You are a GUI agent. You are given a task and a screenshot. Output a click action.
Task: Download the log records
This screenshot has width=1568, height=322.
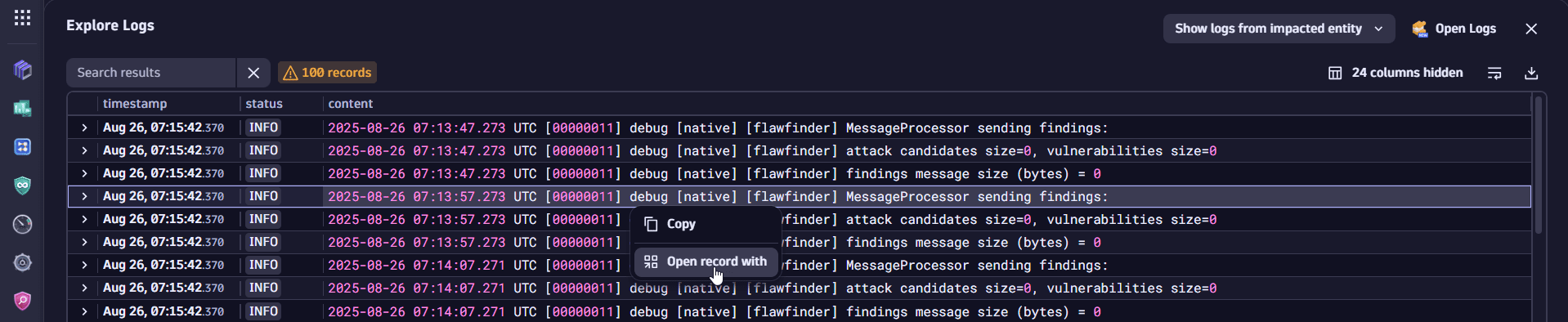coord(1531,73)
